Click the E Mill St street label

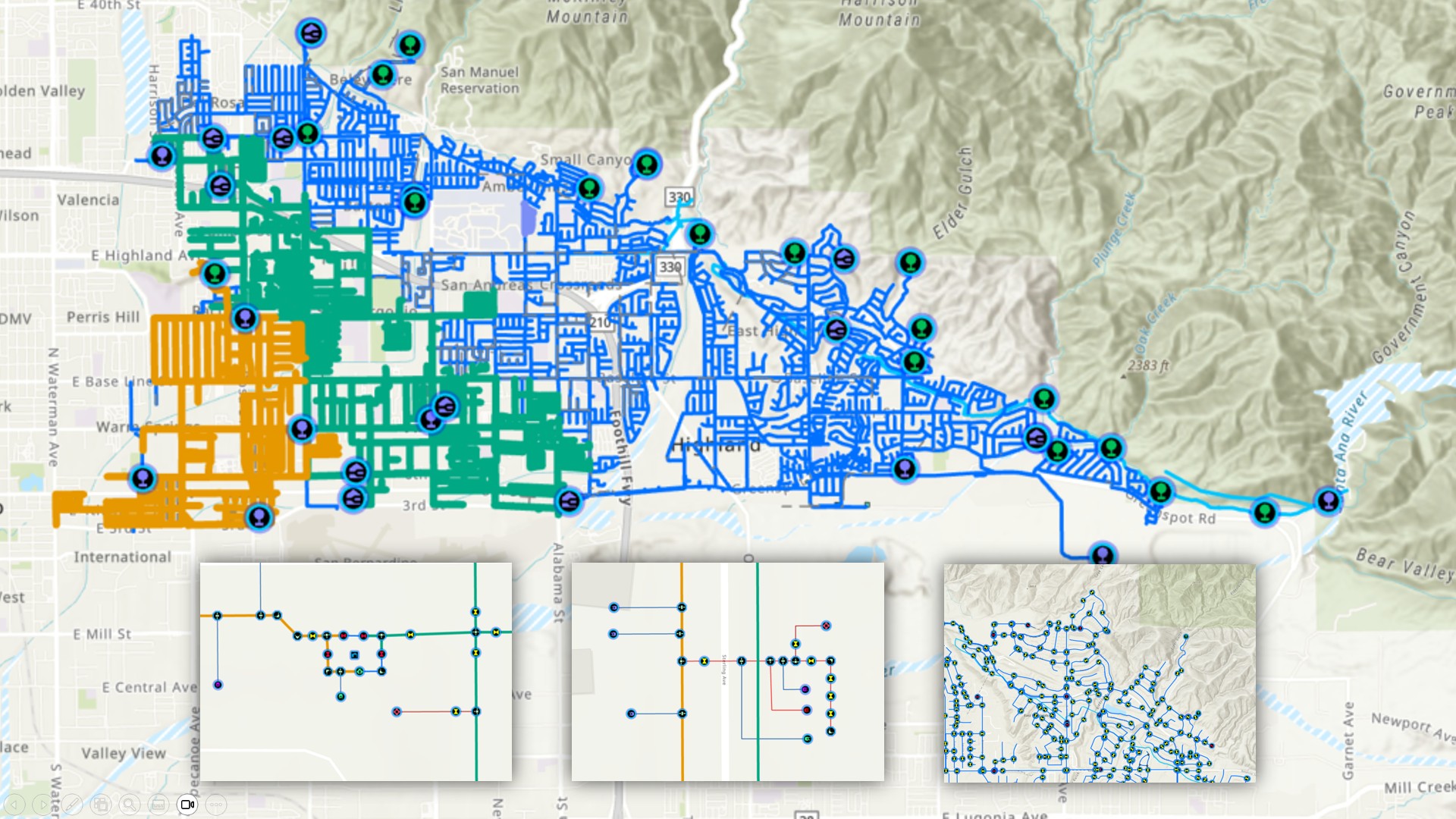[102, 634]
